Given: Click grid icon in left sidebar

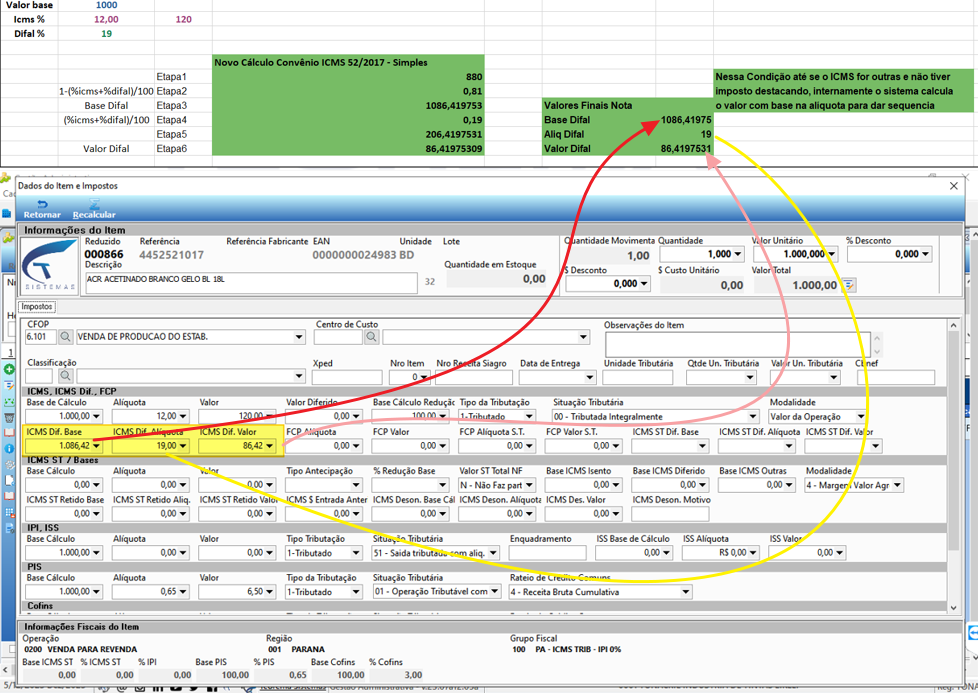Looking at the screenshot, I should [x=9, y=513].
